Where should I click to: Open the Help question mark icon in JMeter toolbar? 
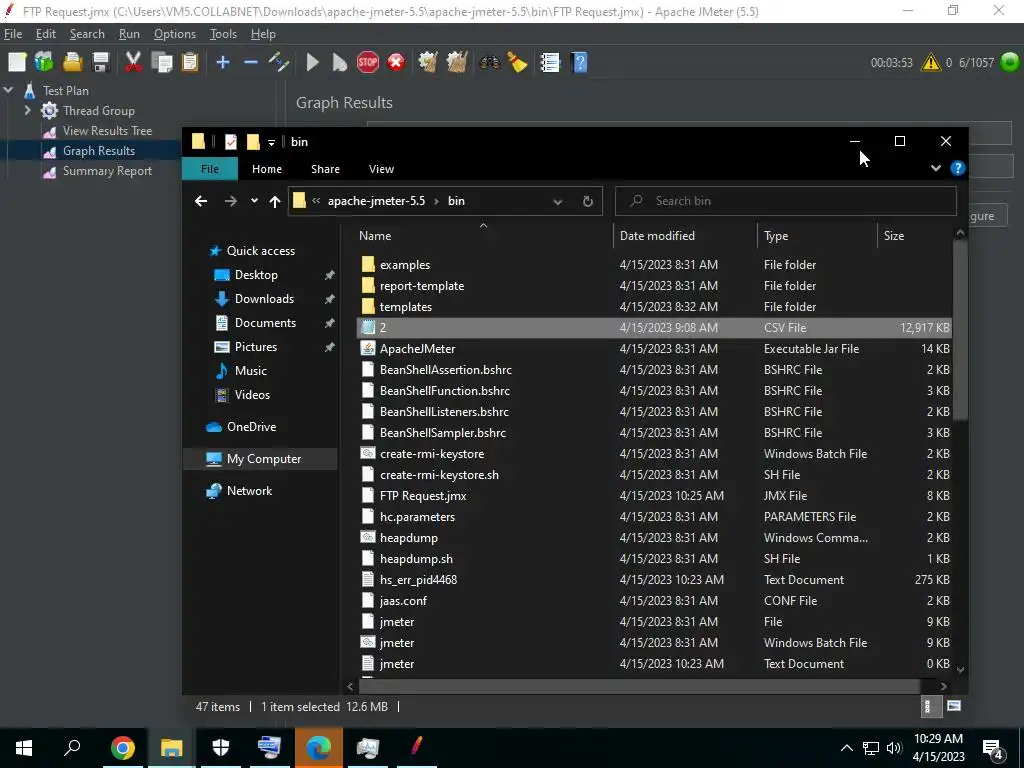pos(579,63)
